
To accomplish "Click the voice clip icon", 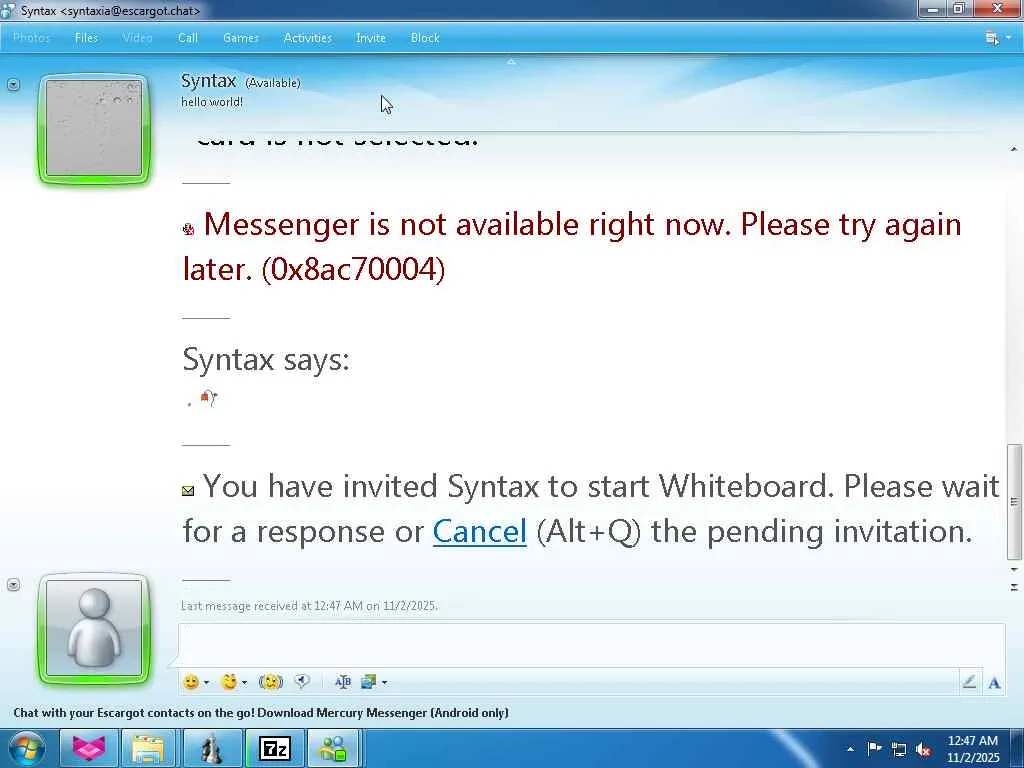I will point(302,681).
